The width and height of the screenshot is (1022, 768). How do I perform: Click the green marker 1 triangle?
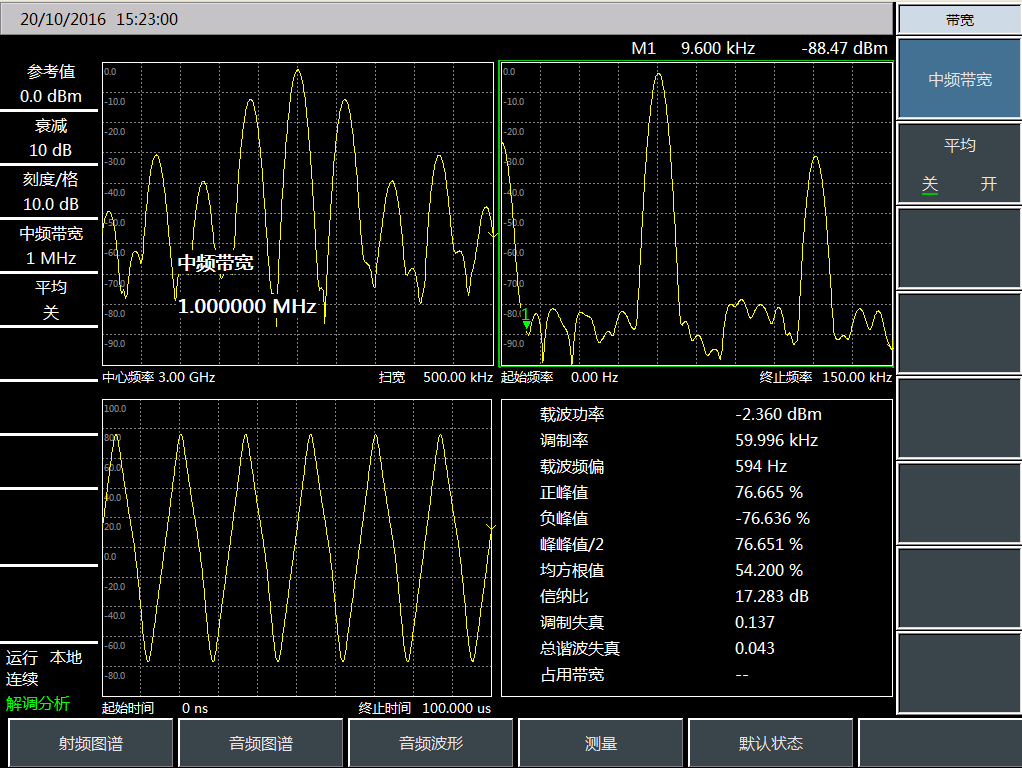527,325
